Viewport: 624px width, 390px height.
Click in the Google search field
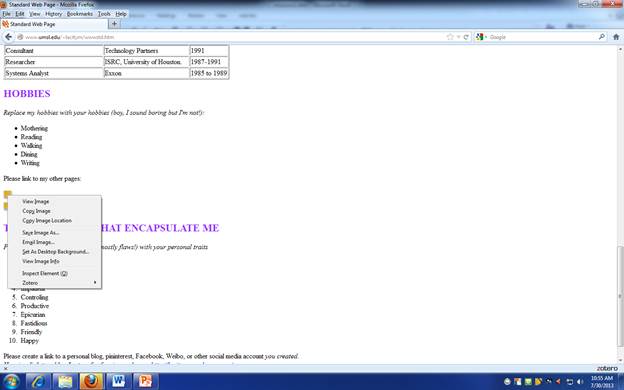pyautogui.click(x=542, y=37)
